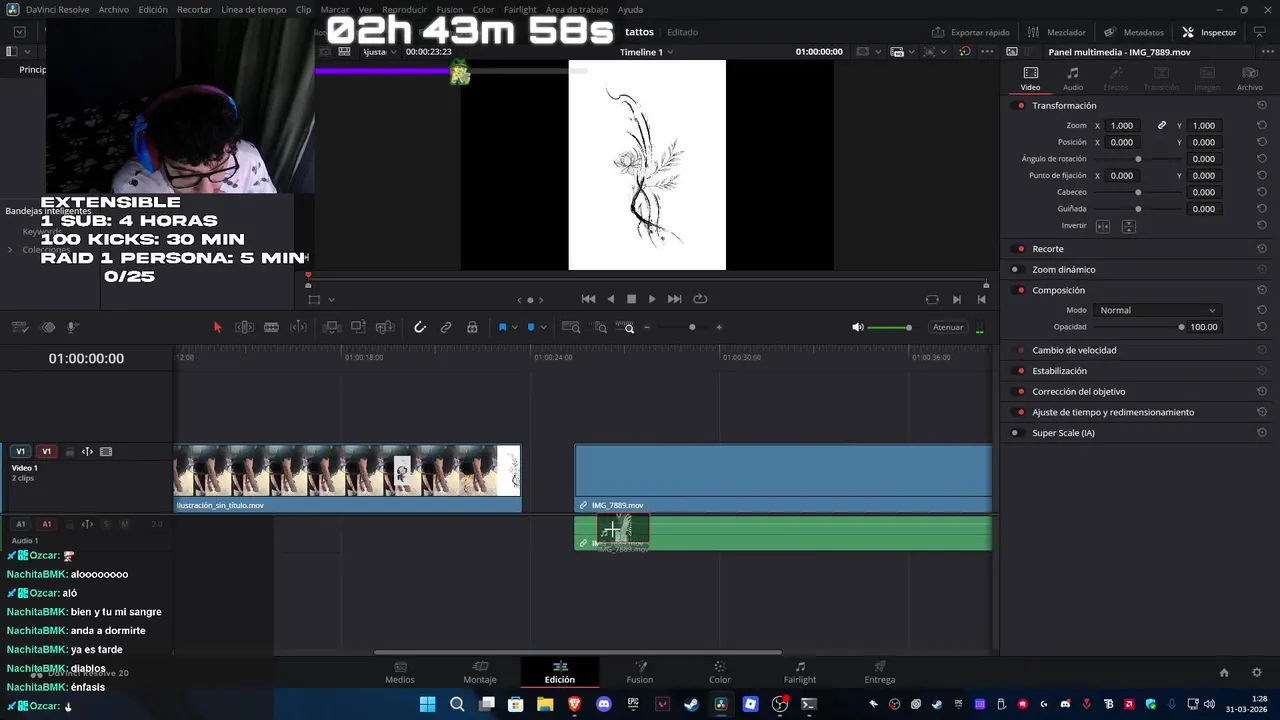Viewport: 1280px width, 720px height.
Task: Toggle timeline snapping magnet icon
Action: click(x=420, y=327)
